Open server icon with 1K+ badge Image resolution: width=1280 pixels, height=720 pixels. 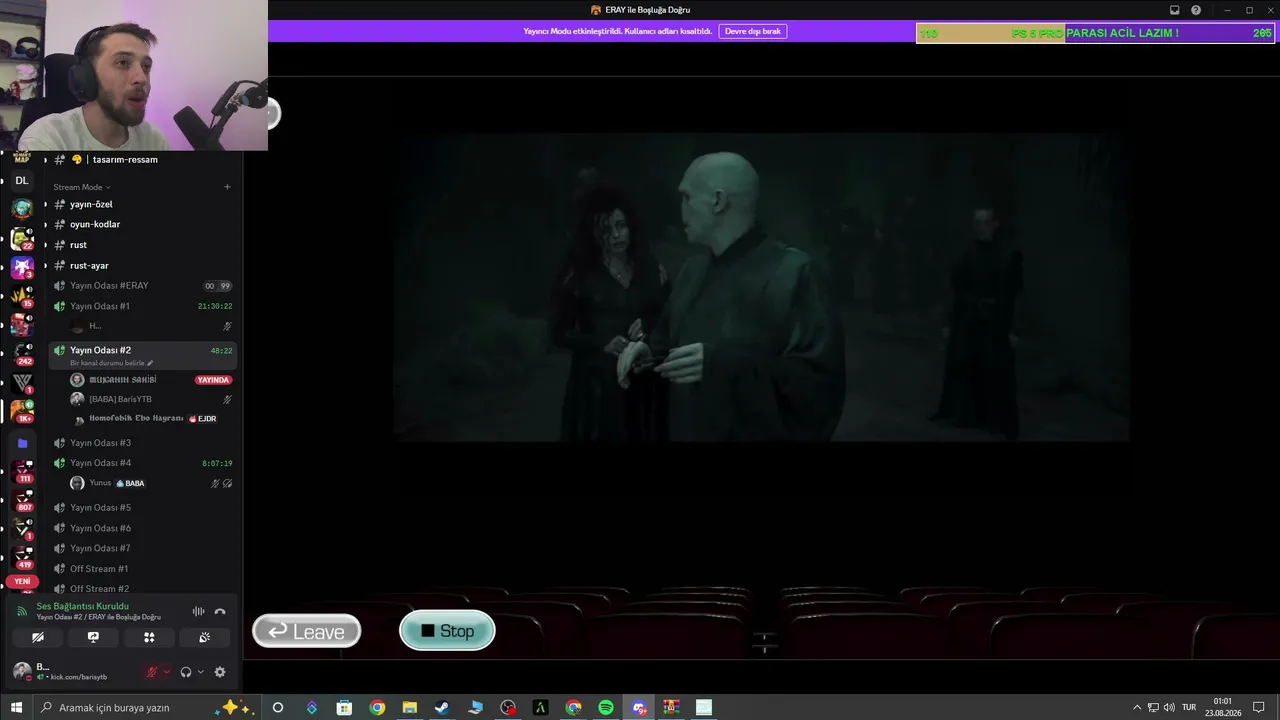[22, 411]
